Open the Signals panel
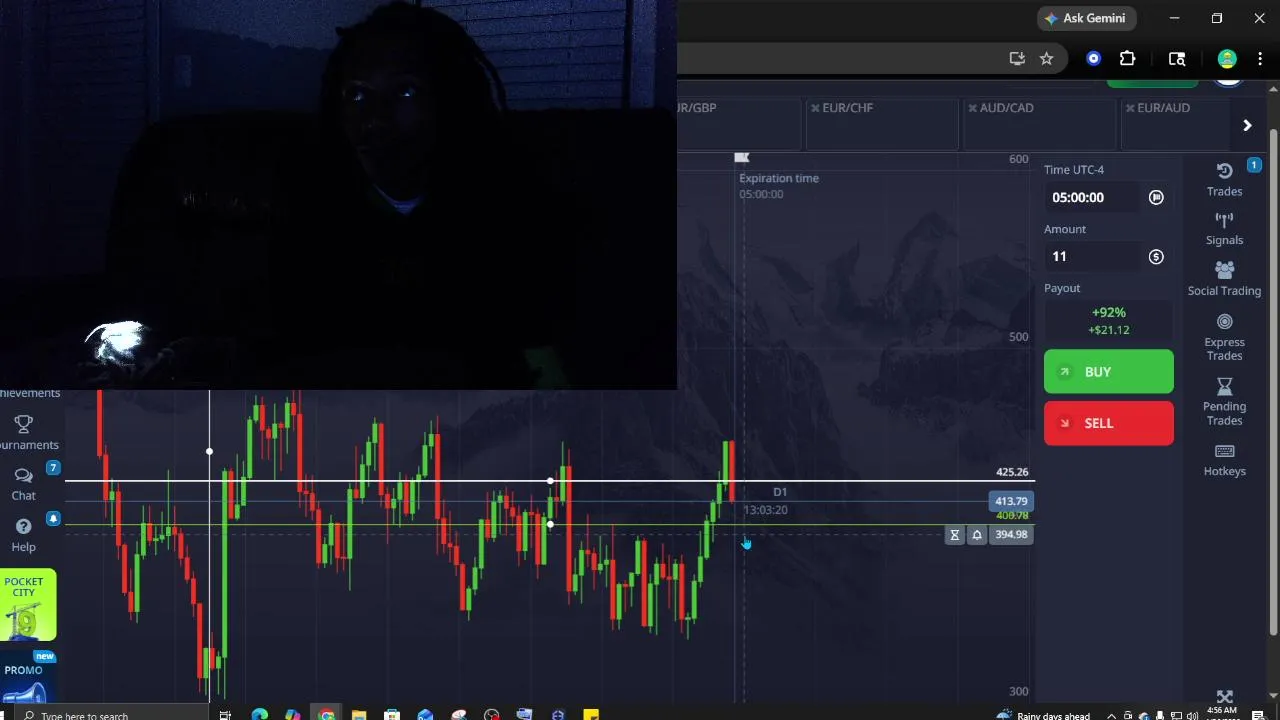The image size is (1280, 720). 1224,229
